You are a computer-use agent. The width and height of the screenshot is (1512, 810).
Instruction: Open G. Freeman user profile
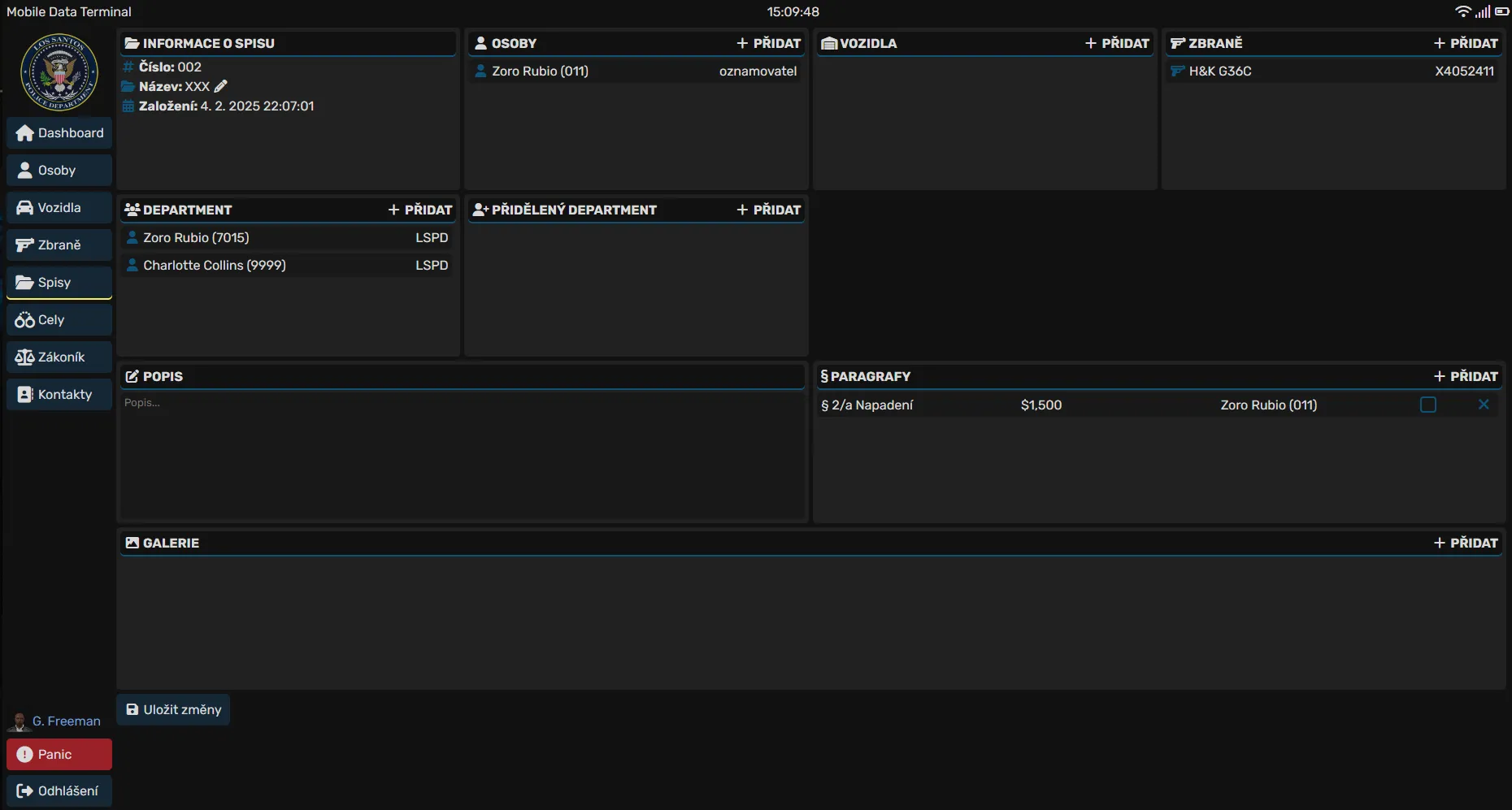click(x=55, y=721)
